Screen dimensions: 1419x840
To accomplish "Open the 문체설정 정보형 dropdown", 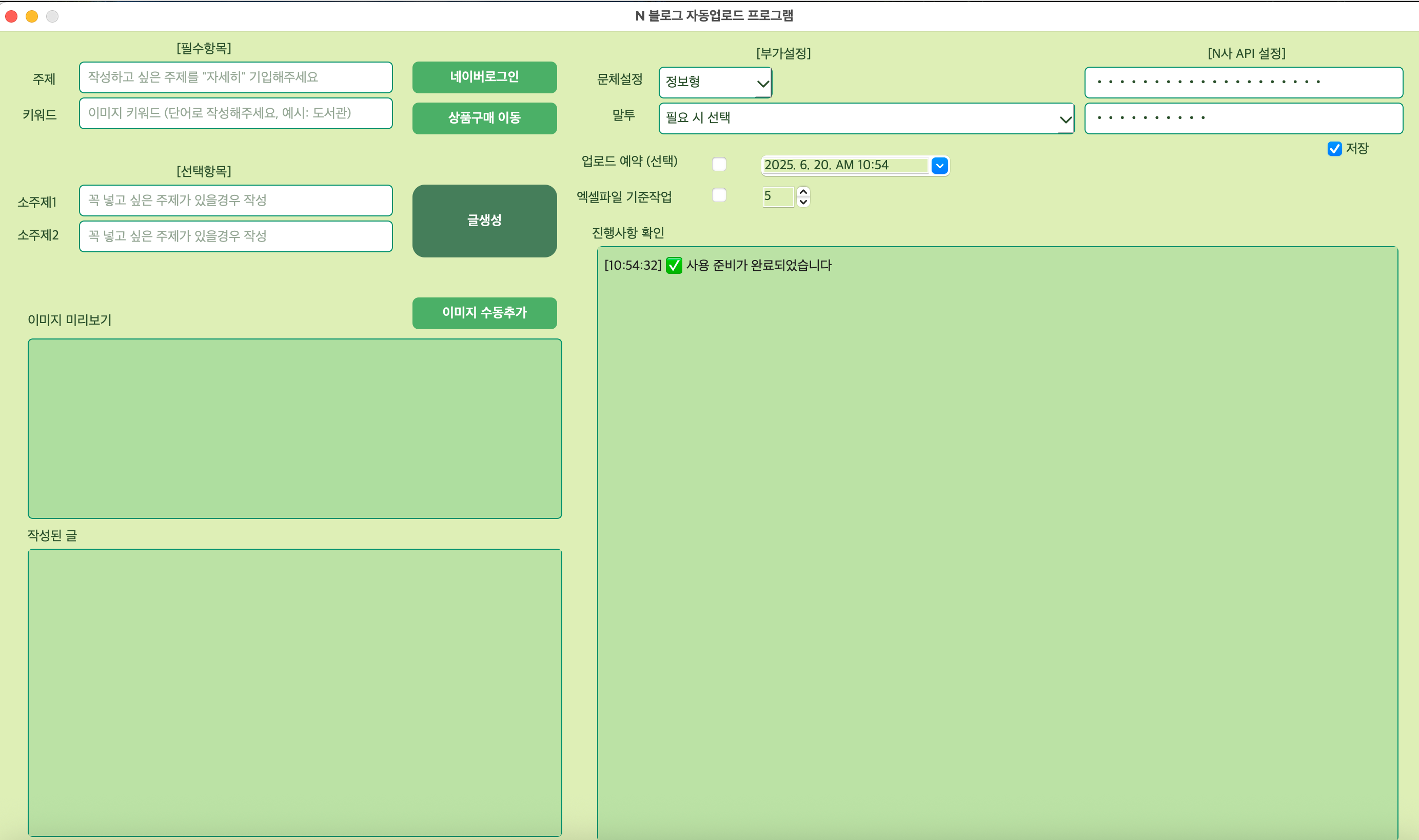I will 715,82.
